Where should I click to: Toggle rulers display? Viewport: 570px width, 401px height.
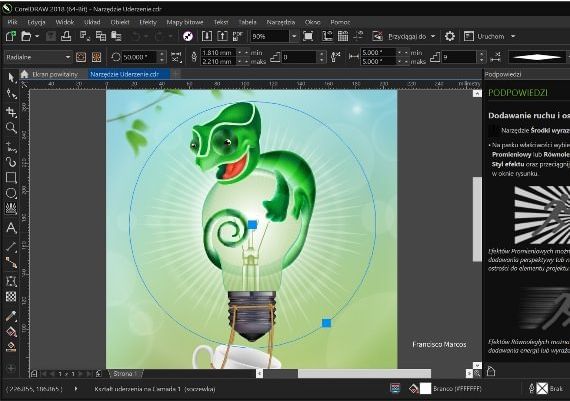(x=327, y=36)
